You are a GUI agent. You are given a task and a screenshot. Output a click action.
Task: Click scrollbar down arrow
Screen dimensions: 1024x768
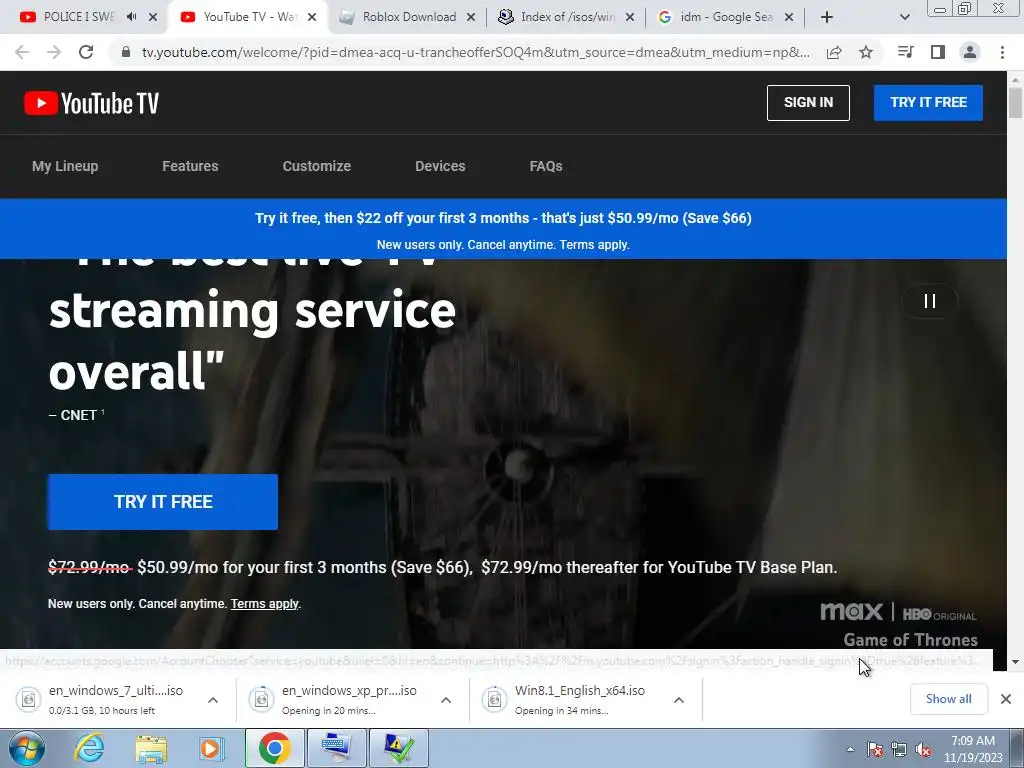[x=1015, y=662]
